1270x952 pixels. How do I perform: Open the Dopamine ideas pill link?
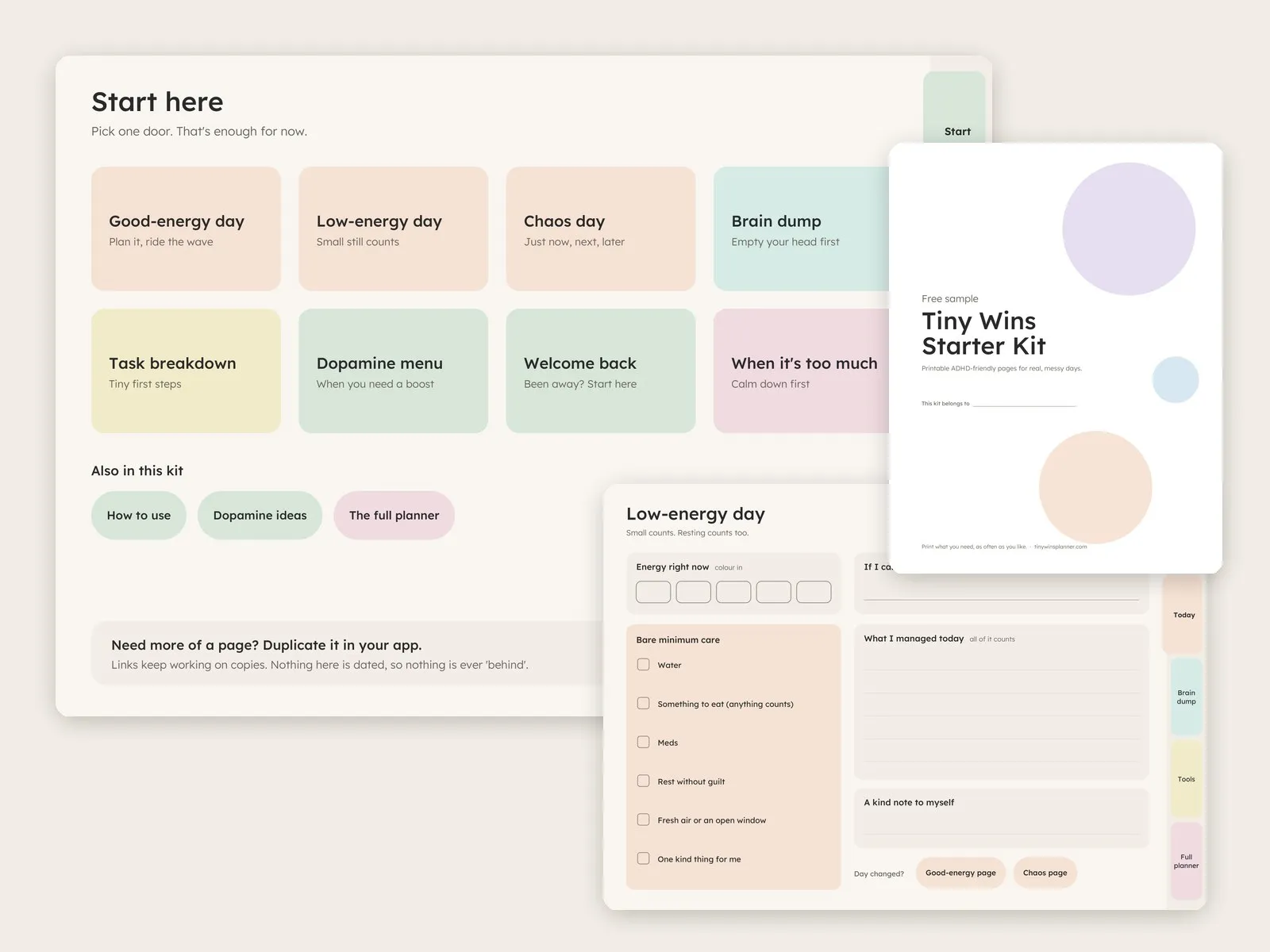[260, 516]
